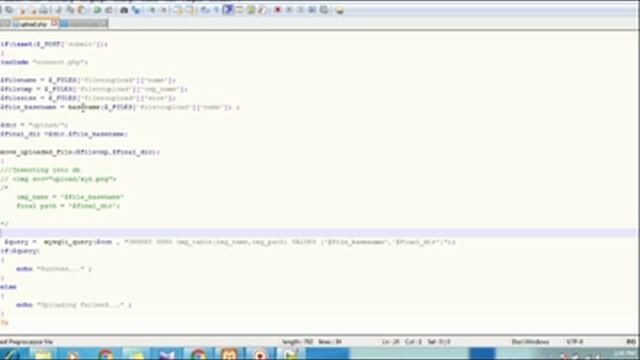640x360 pixels.
Task: Click the img src="upload/xyz.png" comment
Action: pyautogui.click(x=58, y=179)
